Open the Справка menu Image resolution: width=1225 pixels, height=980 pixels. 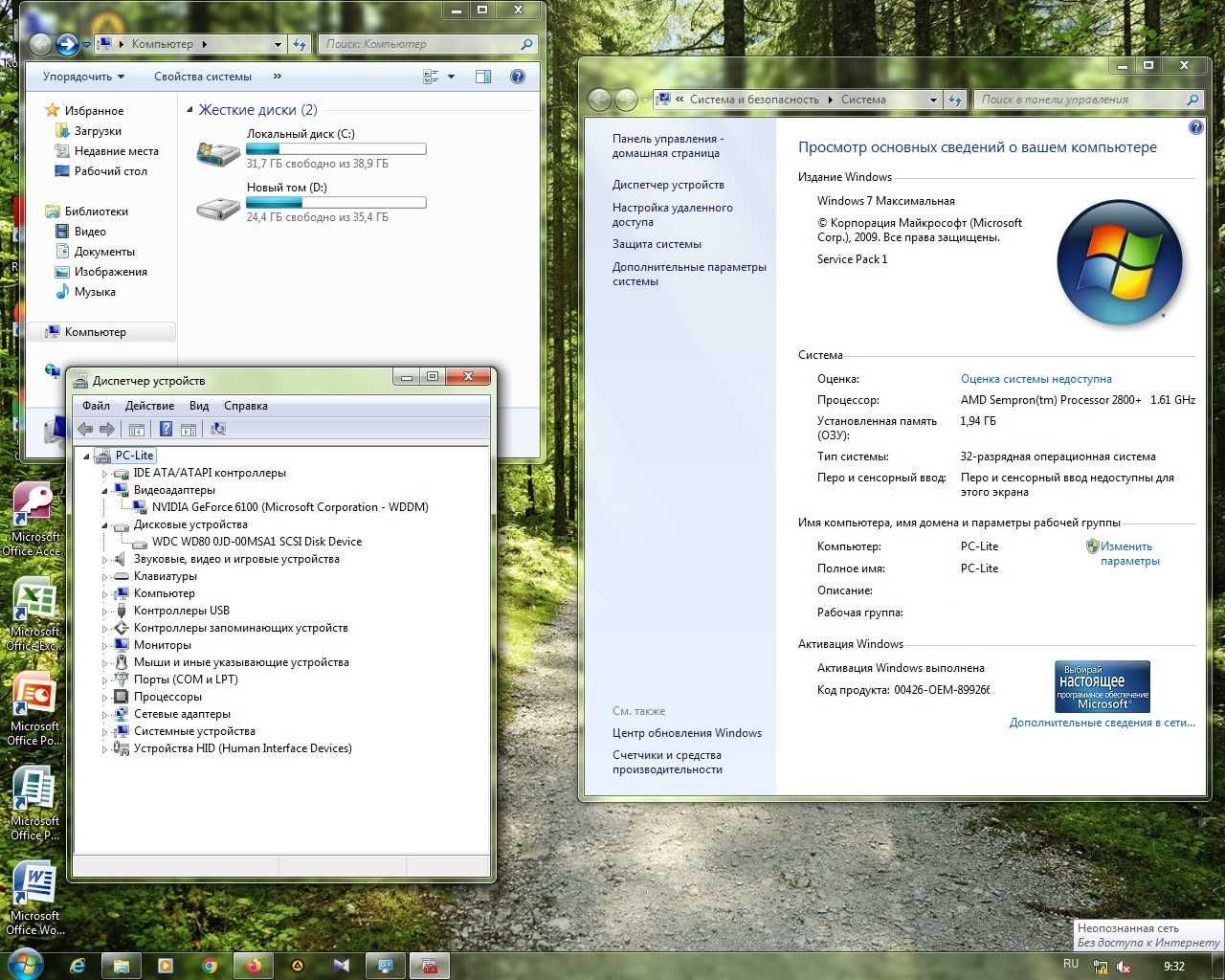(x=246, y=406)
